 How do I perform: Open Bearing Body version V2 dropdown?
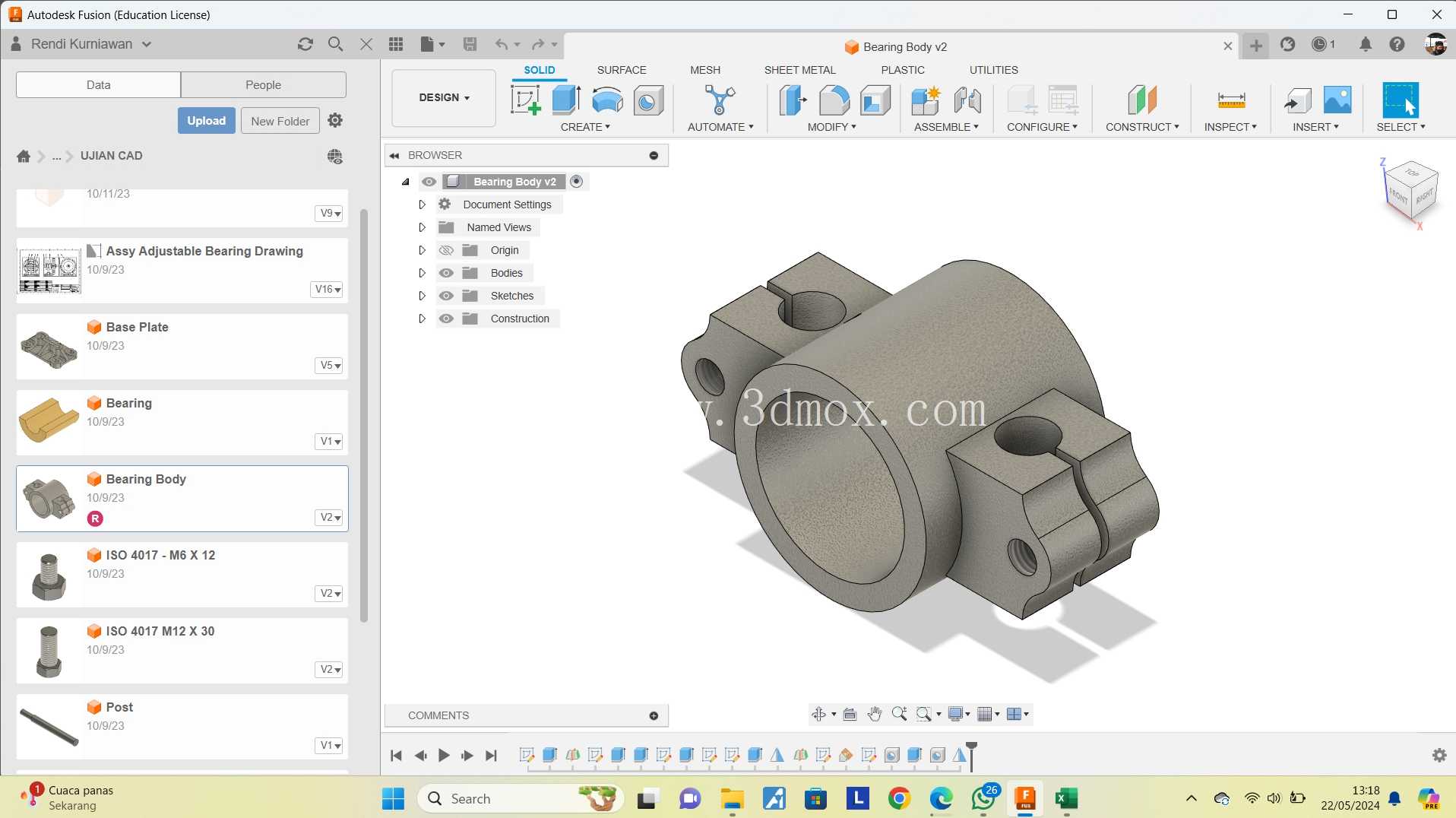[x=329, y=518]
